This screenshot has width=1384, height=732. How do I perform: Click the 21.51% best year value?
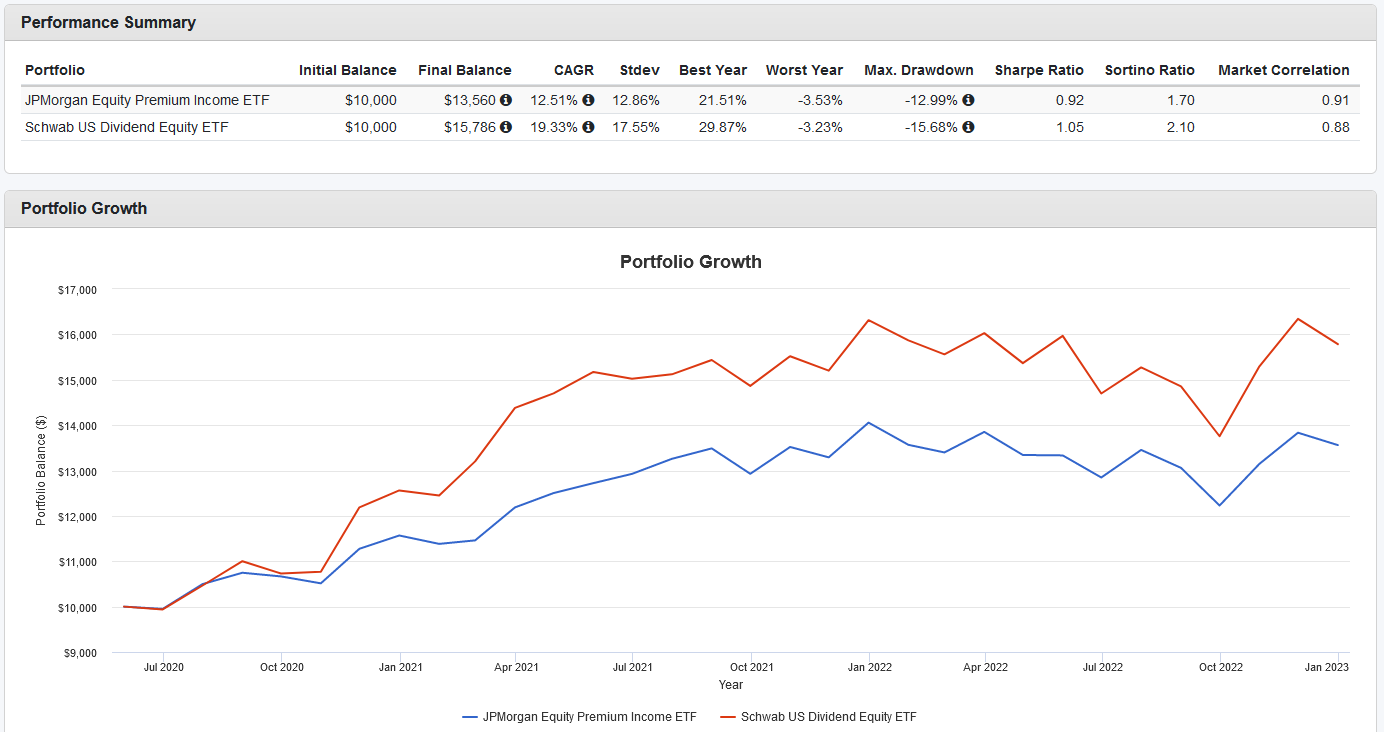pos(722,100)
